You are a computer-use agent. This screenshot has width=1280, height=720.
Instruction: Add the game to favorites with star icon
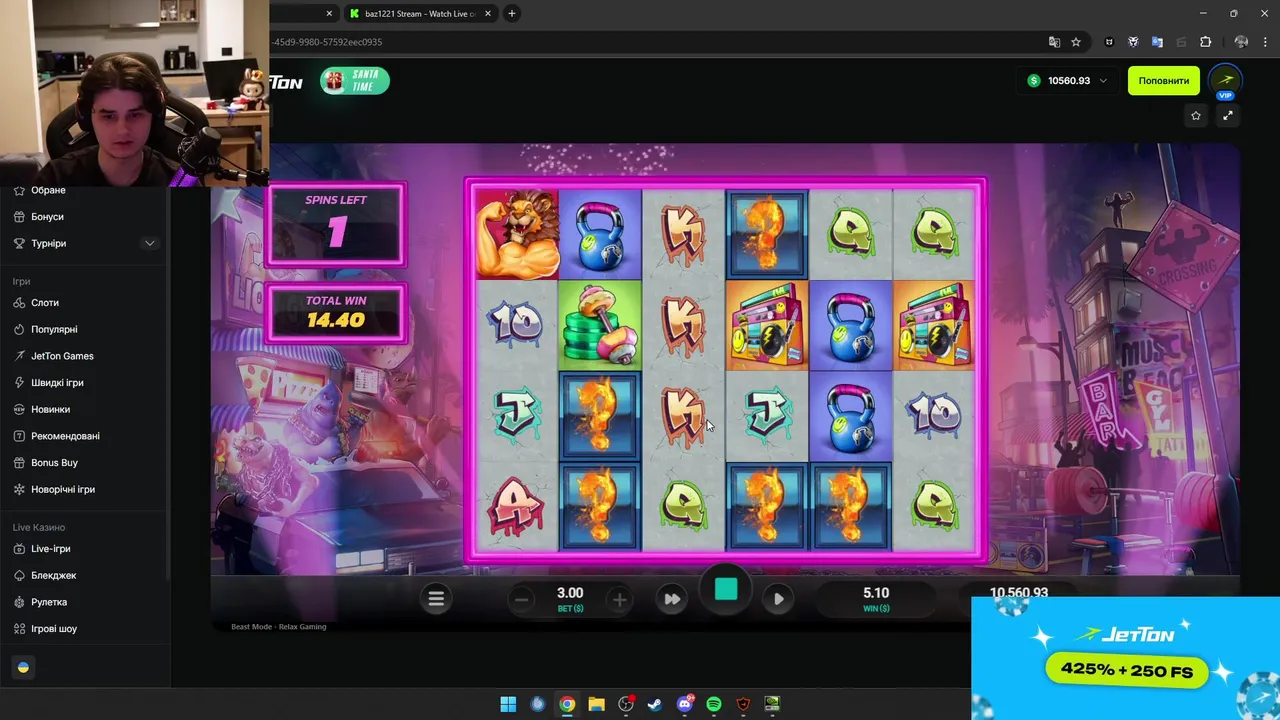point(1196,116)
